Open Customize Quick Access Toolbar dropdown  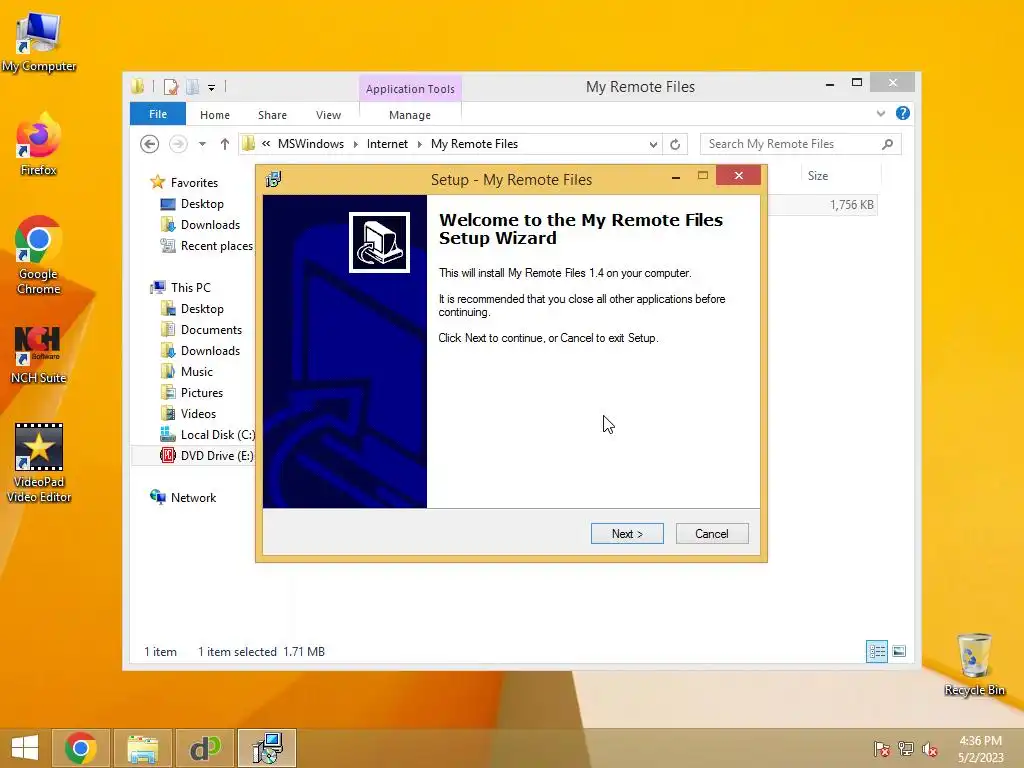[212, 88]
